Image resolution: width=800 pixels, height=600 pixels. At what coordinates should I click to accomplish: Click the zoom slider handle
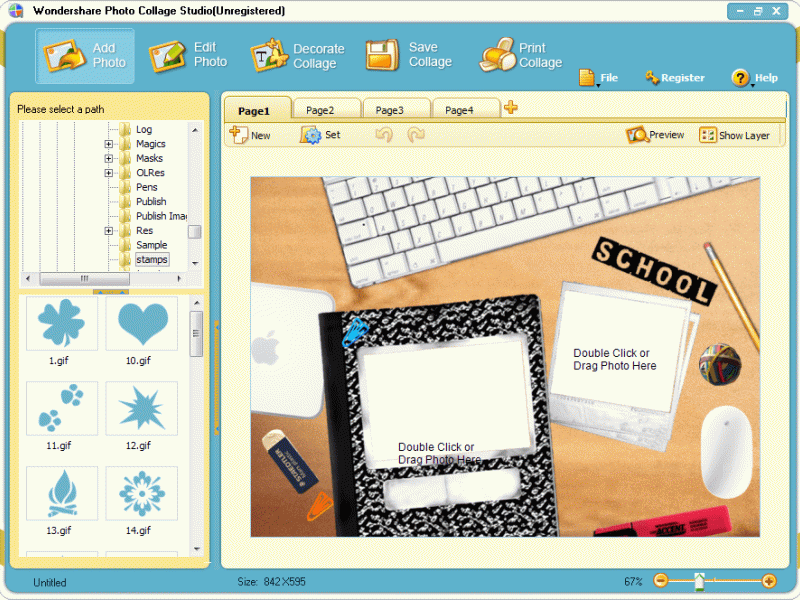click(x=699, y=581)
